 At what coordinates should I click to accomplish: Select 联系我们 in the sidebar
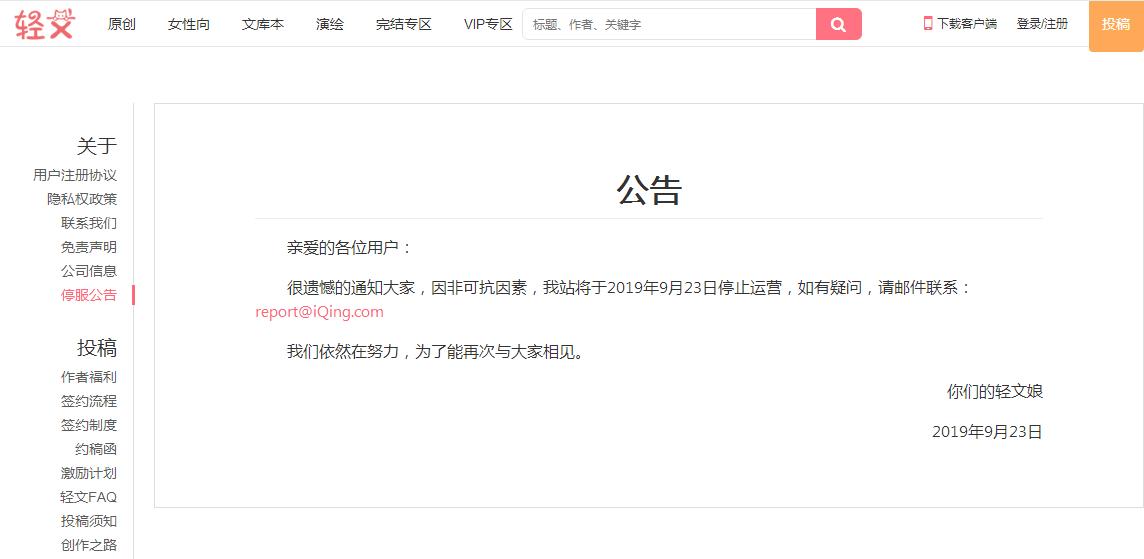88,223
